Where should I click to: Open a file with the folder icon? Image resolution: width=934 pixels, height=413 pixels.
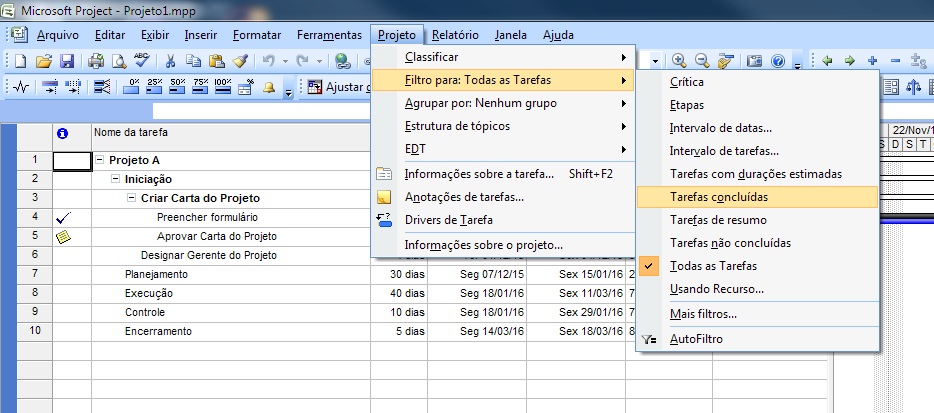coord(43,60)
